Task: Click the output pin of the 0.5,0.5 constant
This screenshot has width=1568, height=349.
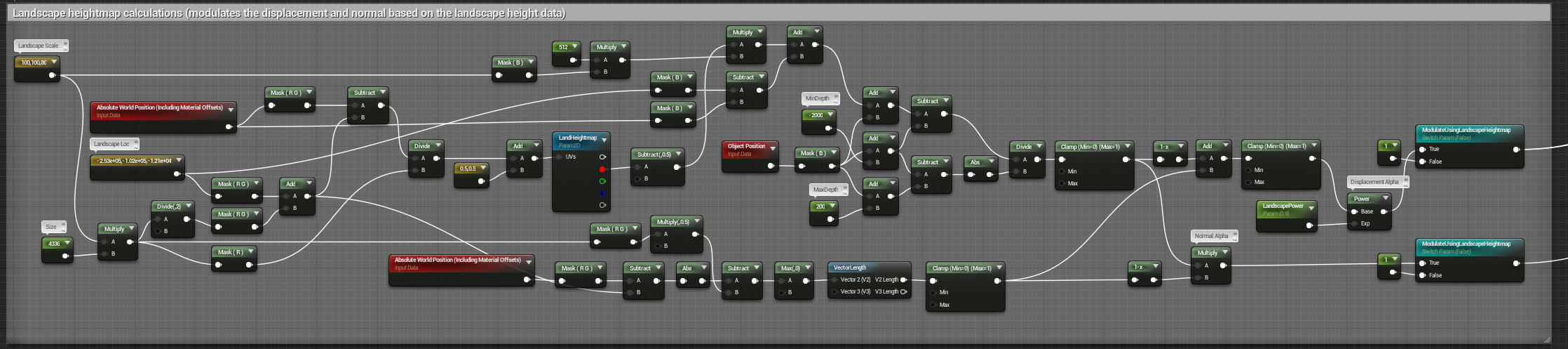Action: tap(481, 181)
